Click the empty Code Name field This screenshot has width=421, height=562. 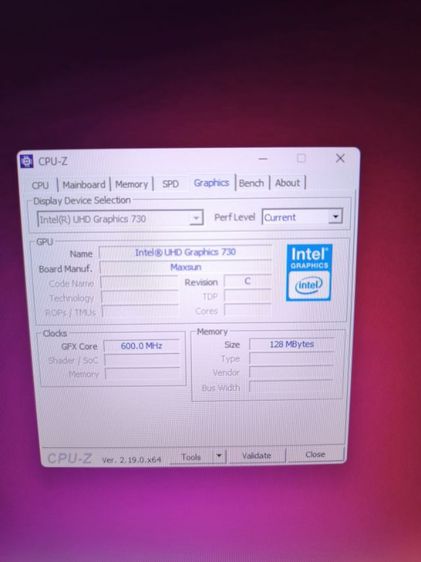(x=139, y=283)
